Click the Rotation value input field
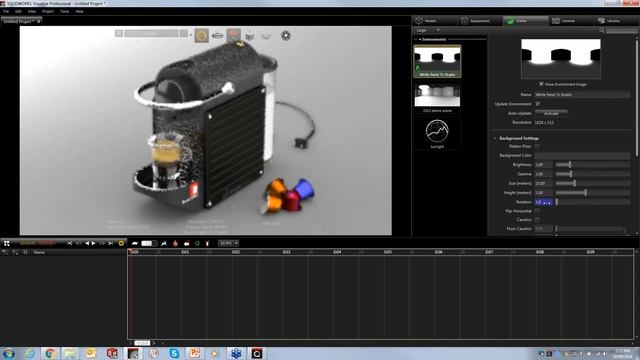This screenshot has width=640, height=360. tap(544, 202)
